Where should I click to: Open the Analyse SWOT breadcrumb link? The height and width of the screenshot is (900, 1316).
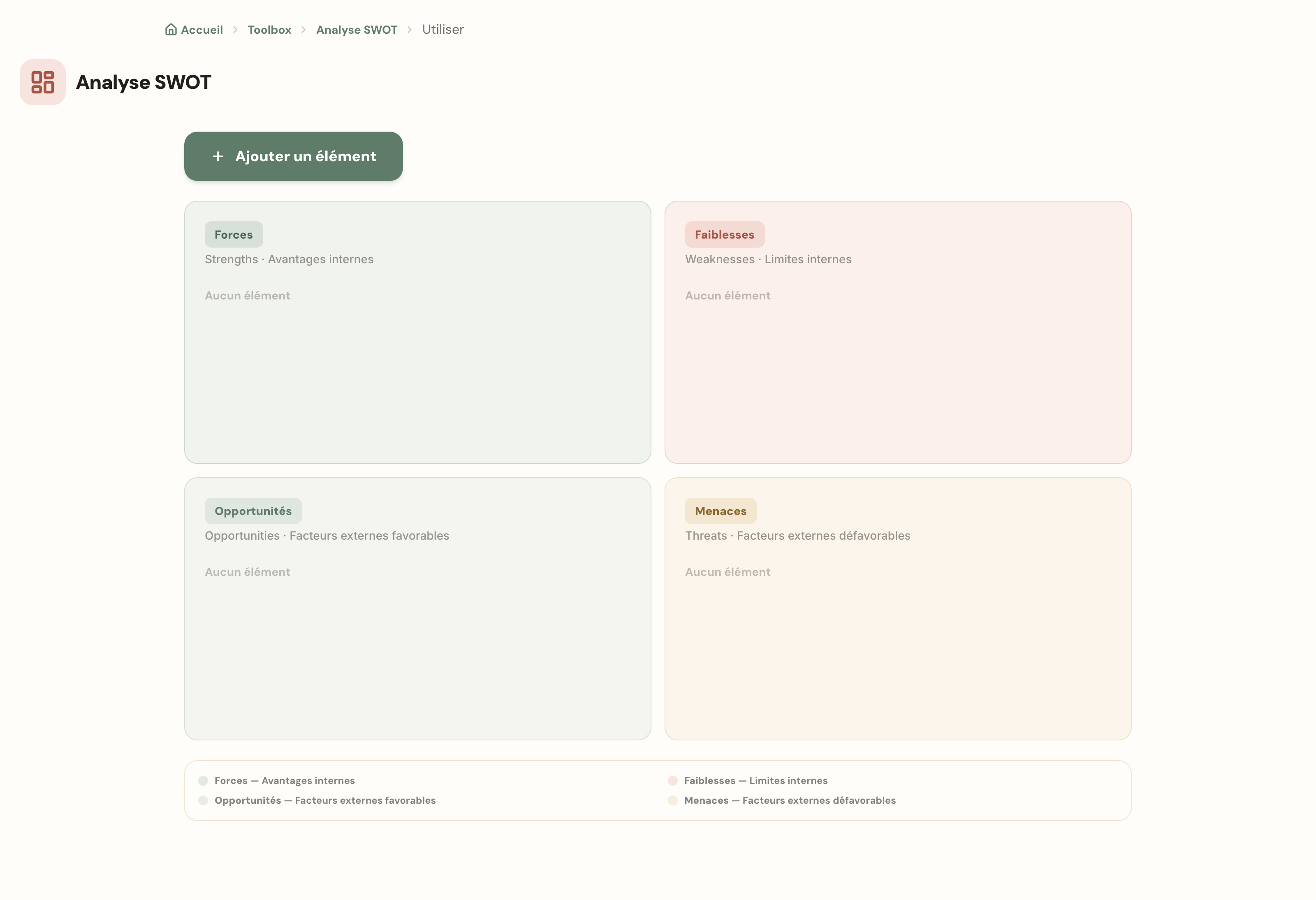pos(357,30)
